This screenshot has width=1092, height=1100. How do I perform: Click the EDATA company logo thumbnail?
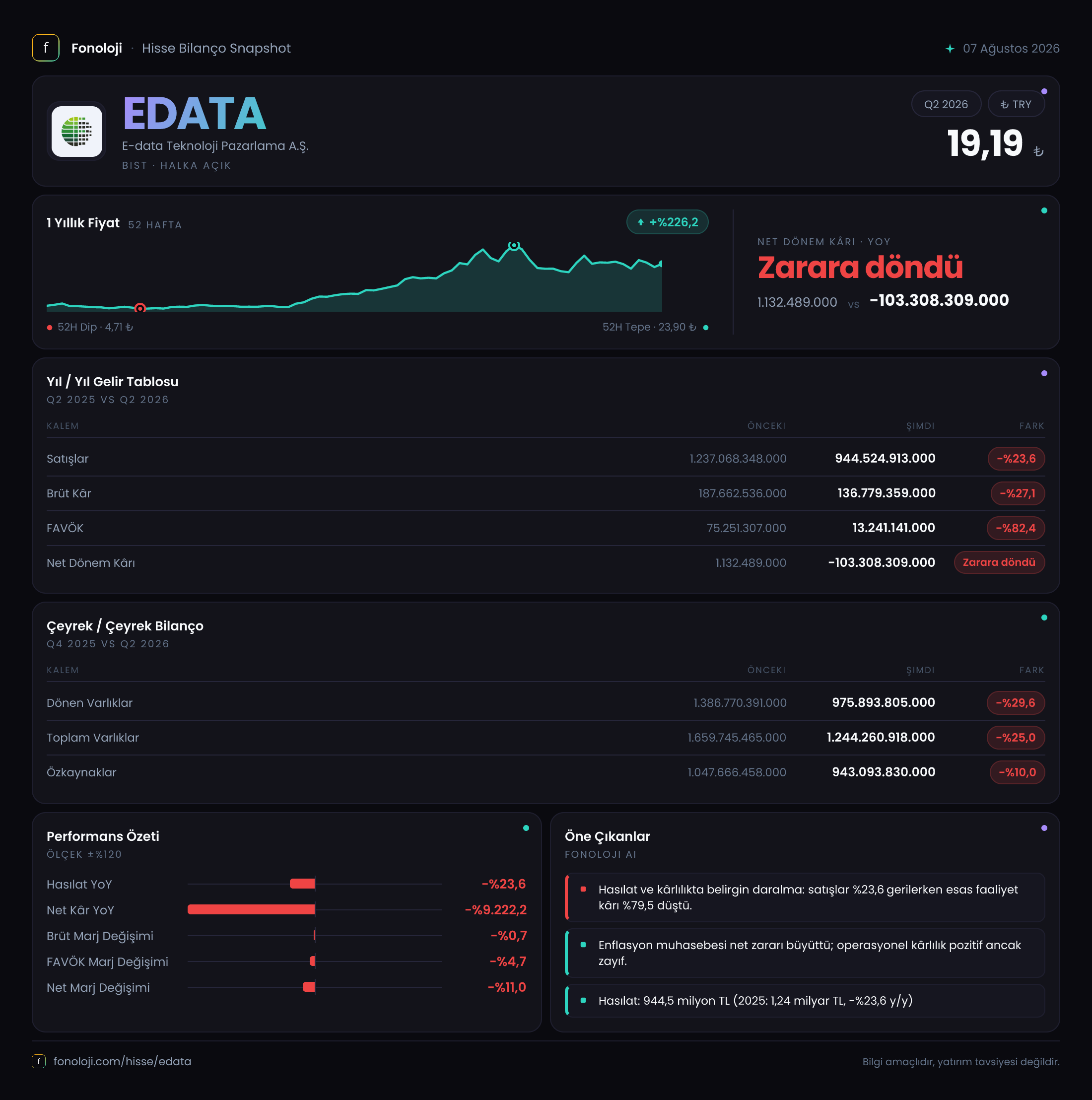pyautogui.click(x=77, y=132)
